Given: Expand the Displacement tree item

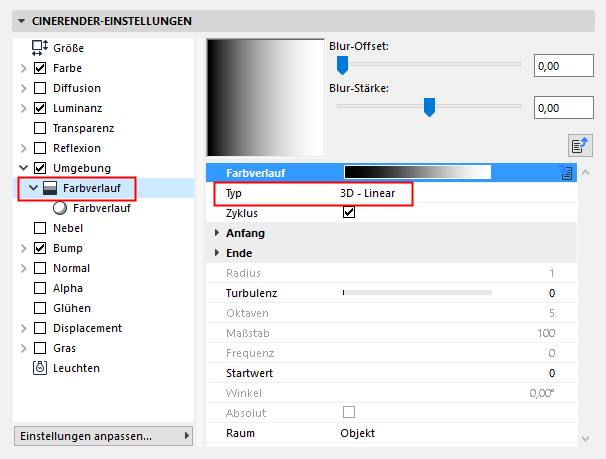Looking at the screenshot, I should tap(24, 328).
